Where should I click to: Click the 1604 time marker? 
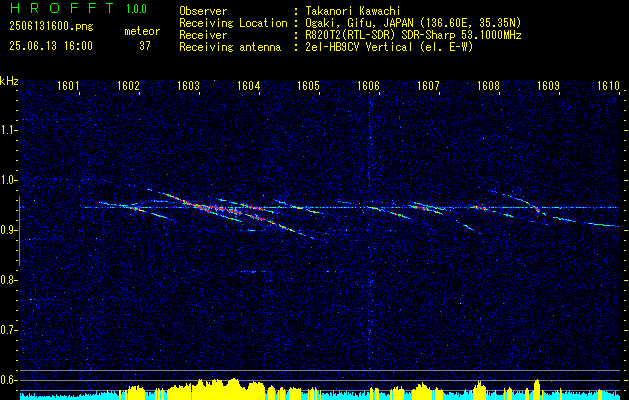(x=248, y=85)
